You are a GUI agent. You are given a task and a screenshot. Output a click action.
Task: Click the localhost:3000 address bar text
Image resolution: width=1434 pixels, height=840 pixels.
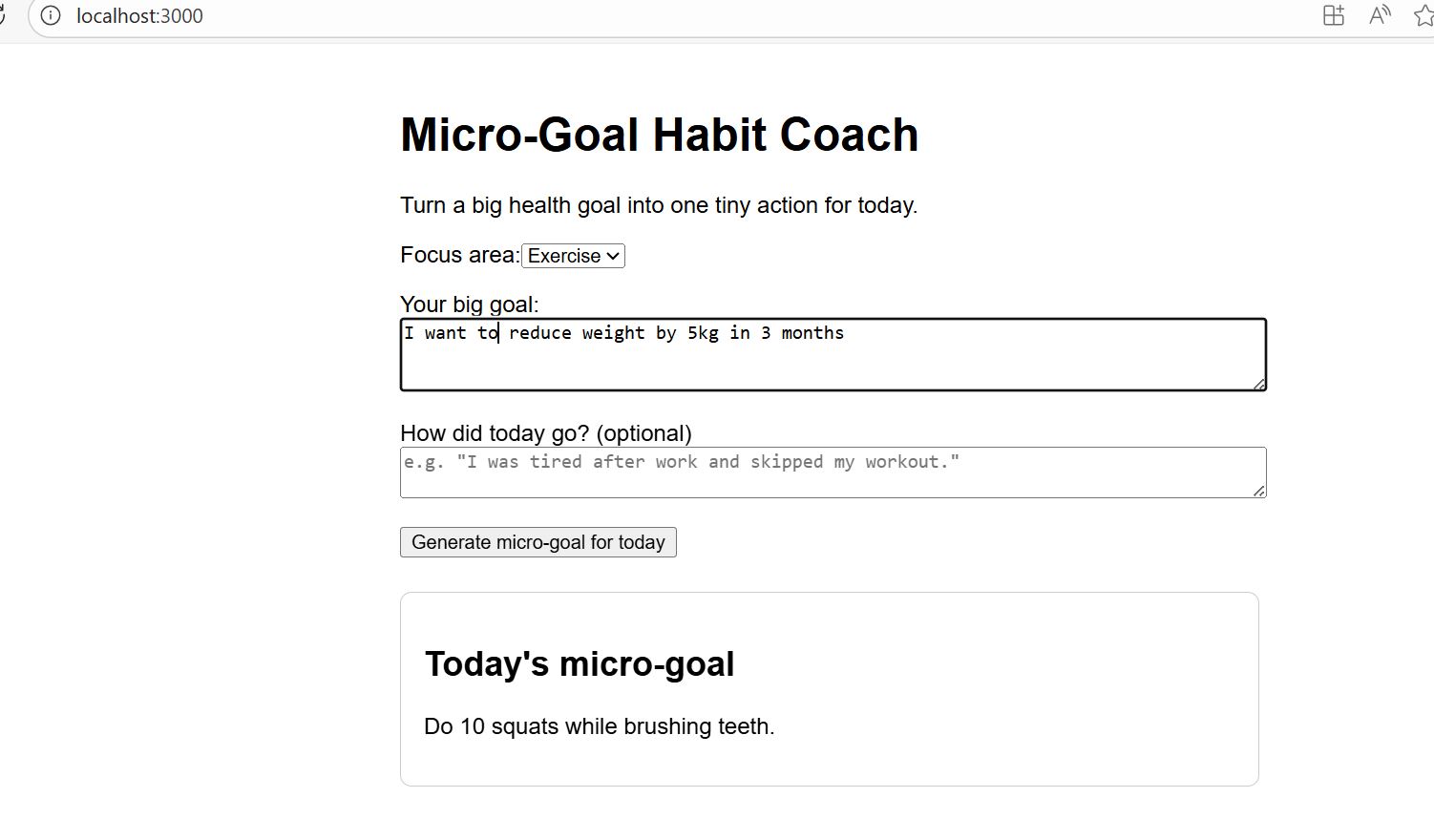(x=139, y=16)
